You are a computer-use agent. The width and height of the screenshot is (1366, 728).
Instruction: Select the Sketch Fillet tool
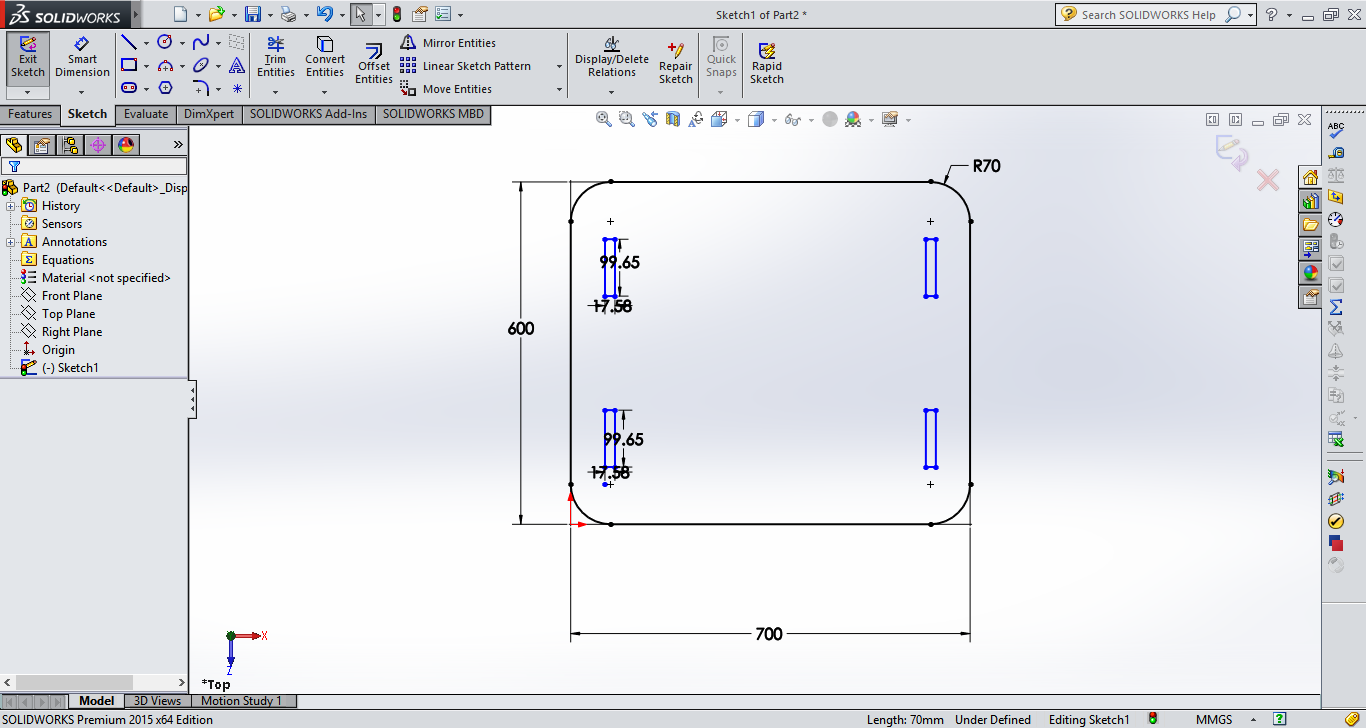pyautogui.click(x=201, y=88)
